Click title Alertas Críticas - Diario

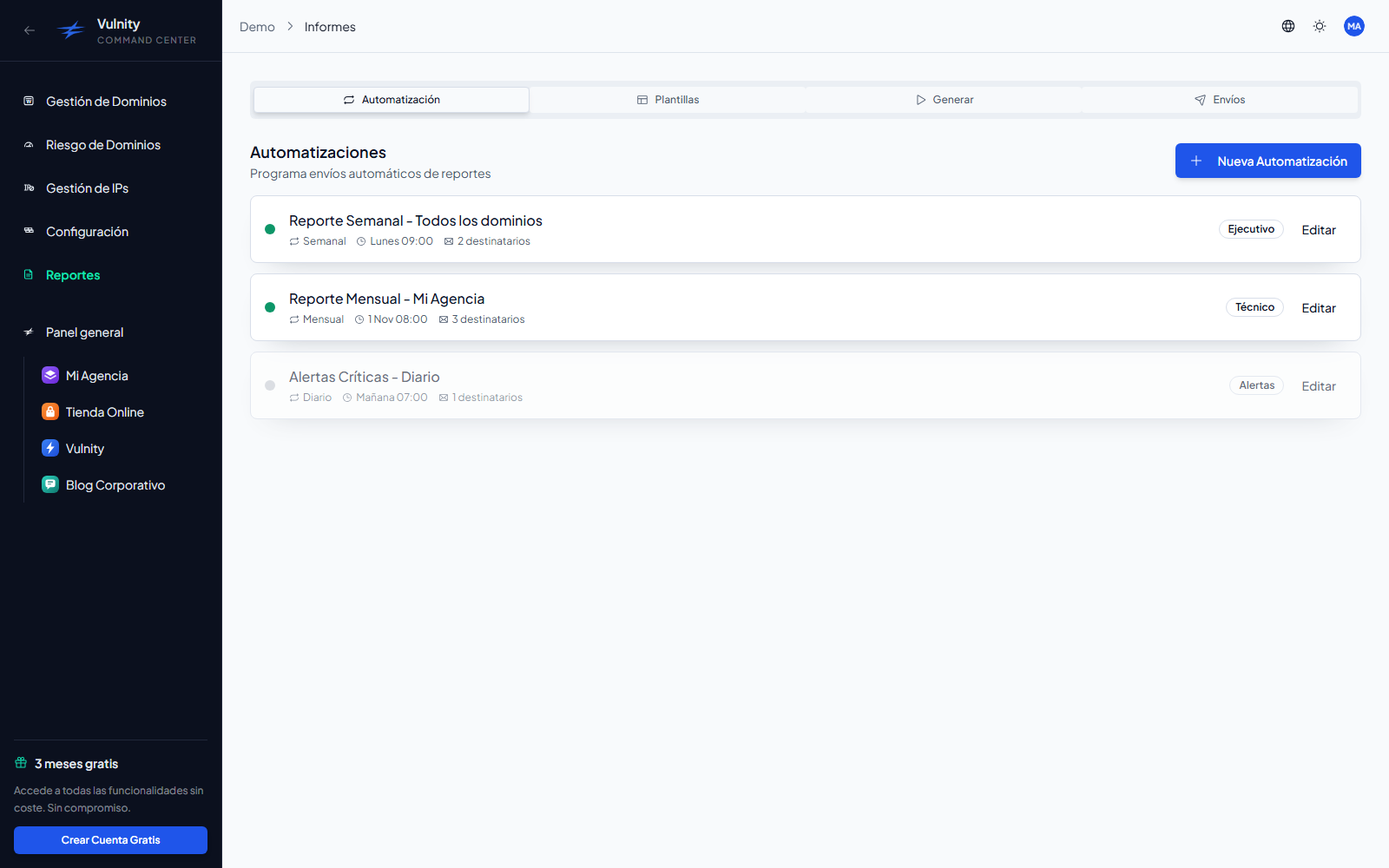pos(365,377)
